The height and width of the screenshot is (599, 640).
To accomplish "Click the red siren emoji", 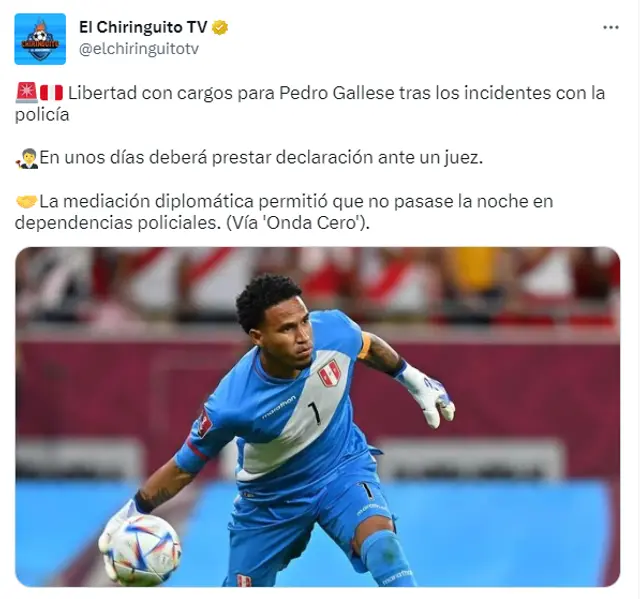I will coord(27,93).
